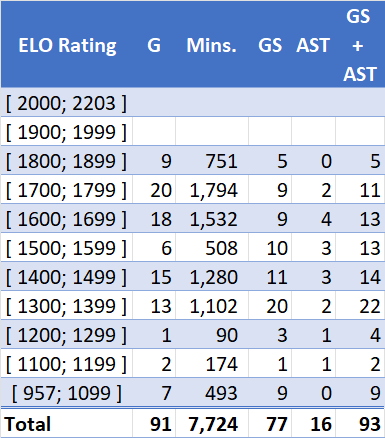The height and width of the screenshot is (438, 385).
Task: Select the [ 2000; 2203 ] row label
Action: (67, 103)
